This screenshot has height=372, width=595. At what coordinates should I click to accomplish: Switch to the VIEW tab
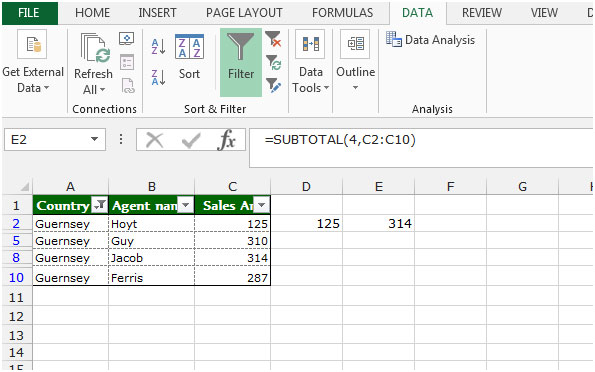(544, 13)
